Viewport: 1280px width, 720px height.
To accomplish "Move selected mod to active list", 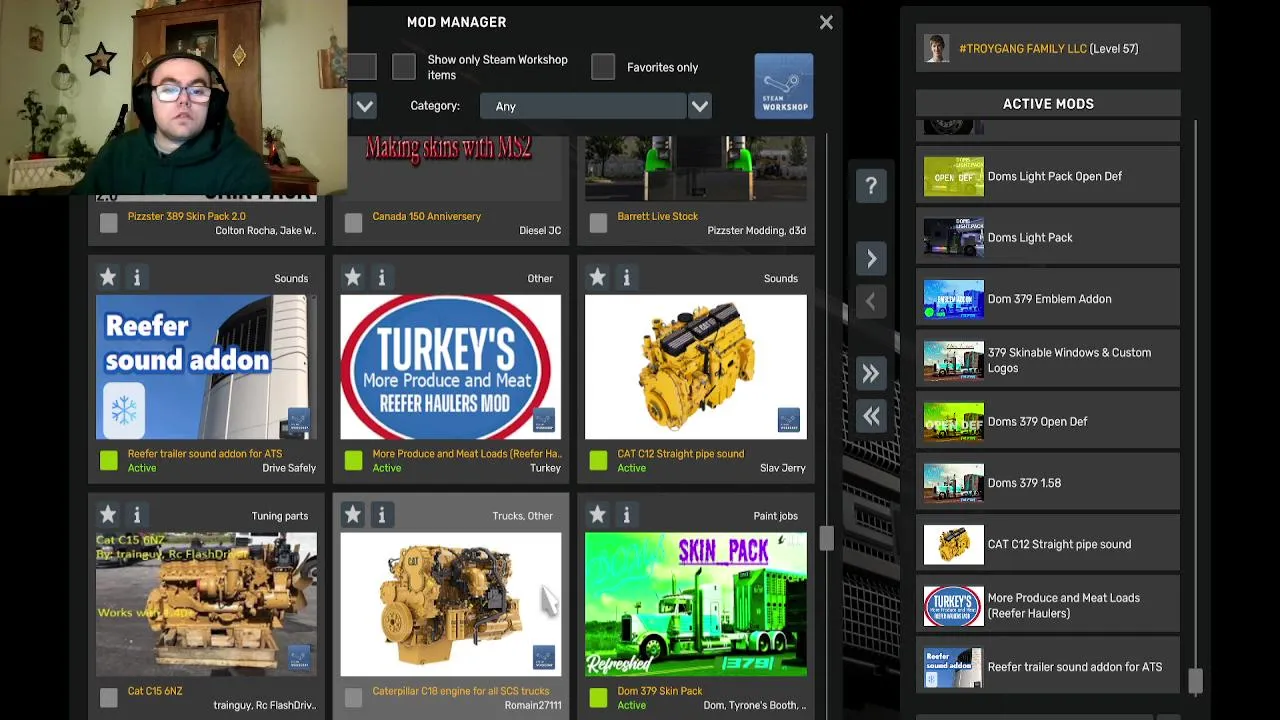I will point(871,259).
